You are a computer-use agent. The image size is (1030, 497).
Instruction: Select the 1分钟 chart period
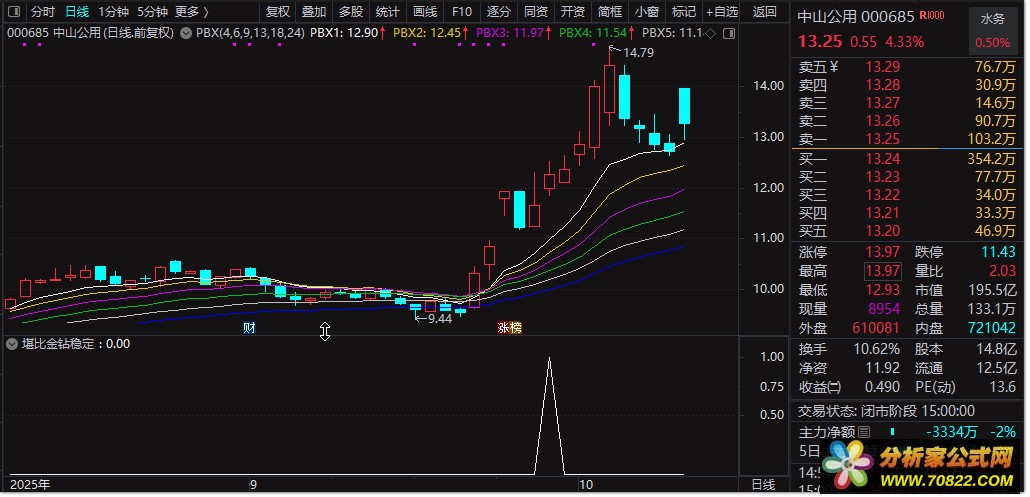[113, 12]
